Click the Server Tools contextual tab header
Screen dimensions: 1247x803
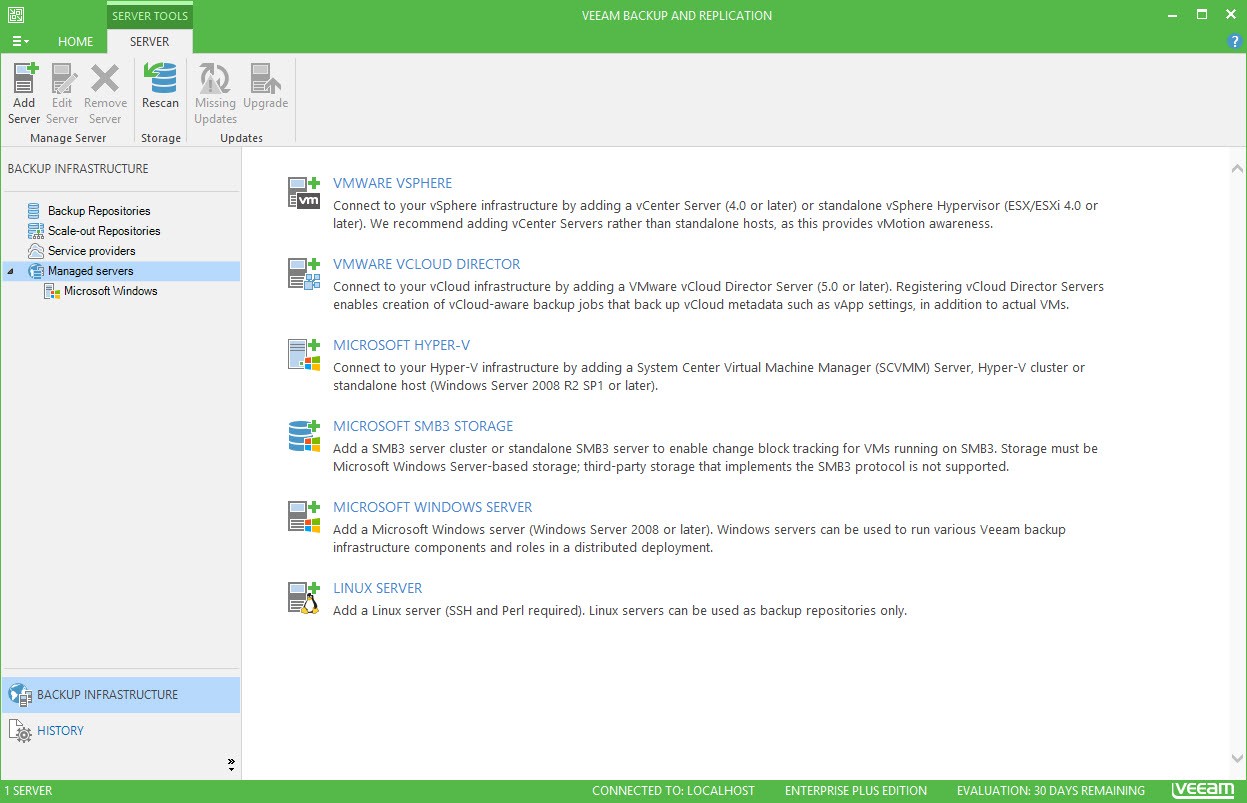(x=150, y=16)
